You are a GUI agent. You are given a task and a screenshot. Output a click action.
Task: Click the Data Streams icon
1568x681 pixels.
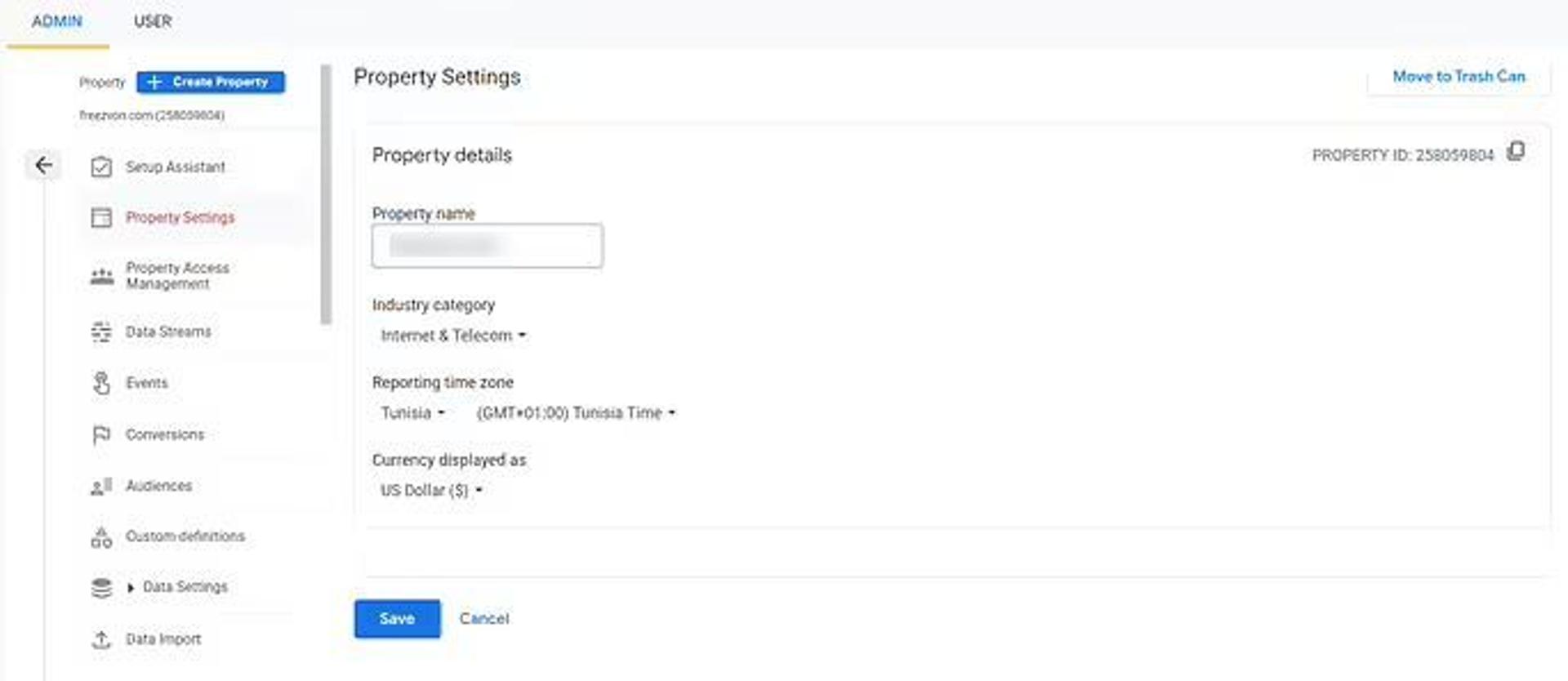101,332
